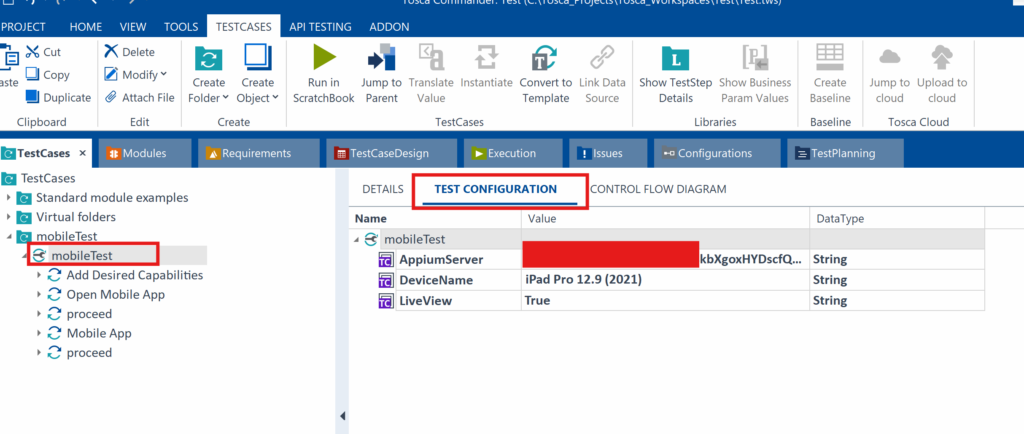Switch to the Requirements tab

257,153
